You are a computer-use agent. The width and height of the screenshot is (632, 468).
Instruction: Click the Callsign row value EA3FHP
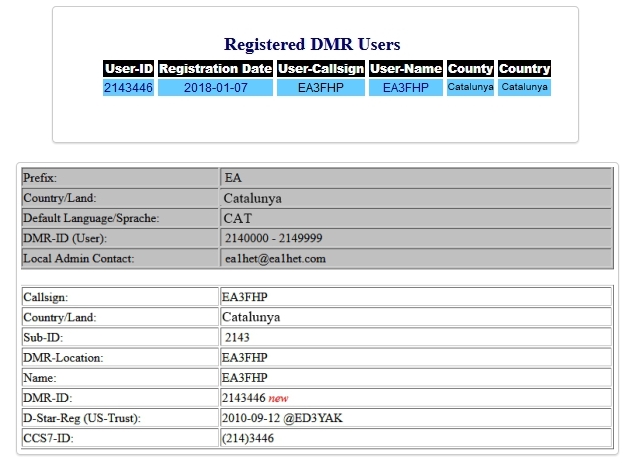tap(244, 297)
